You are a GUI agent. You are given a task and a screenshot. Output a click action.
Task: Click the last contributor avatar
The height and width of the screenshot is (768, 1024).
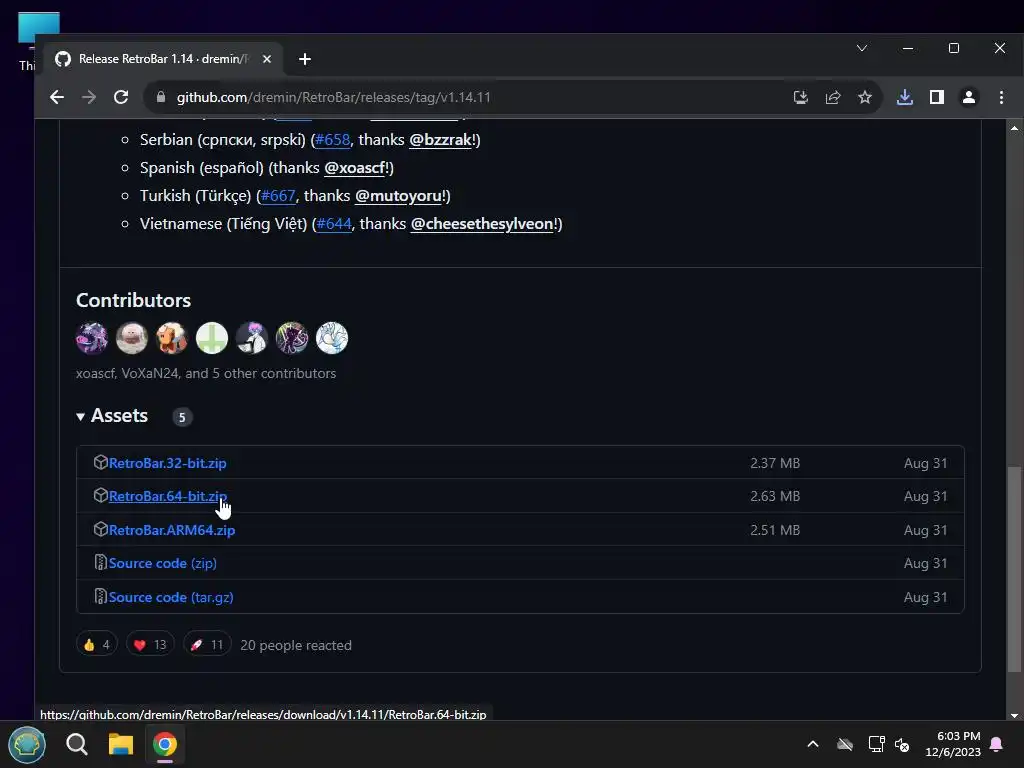tap(332, 338)
